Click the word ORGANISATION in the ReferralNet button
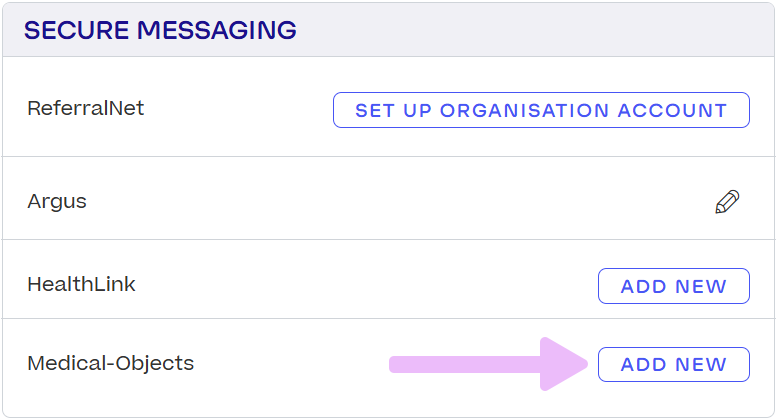Viewport: 778px width, 420px height. point(524,110)
